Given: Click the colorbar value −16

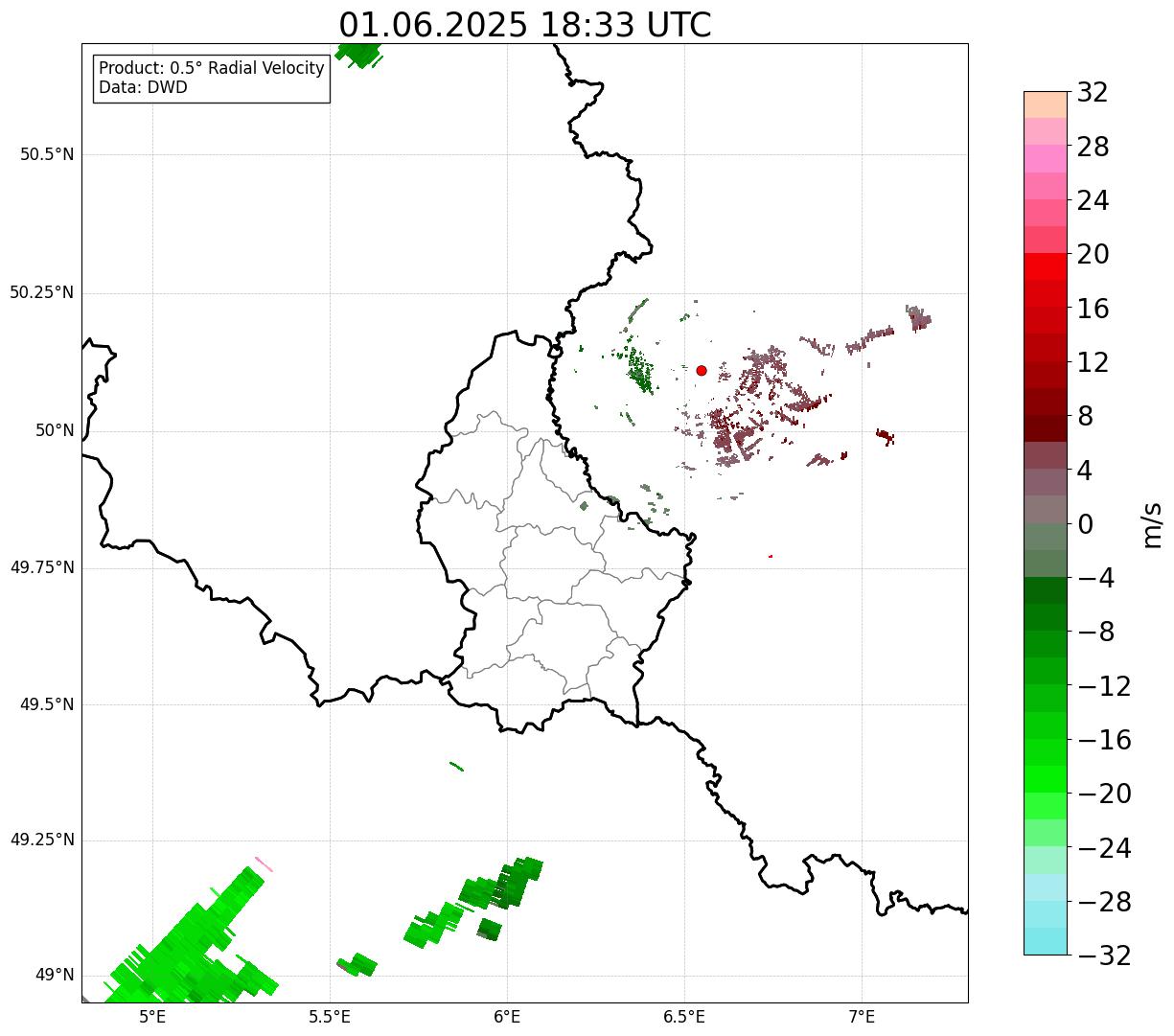Looking at the screenshot, I should (1104, 740).
